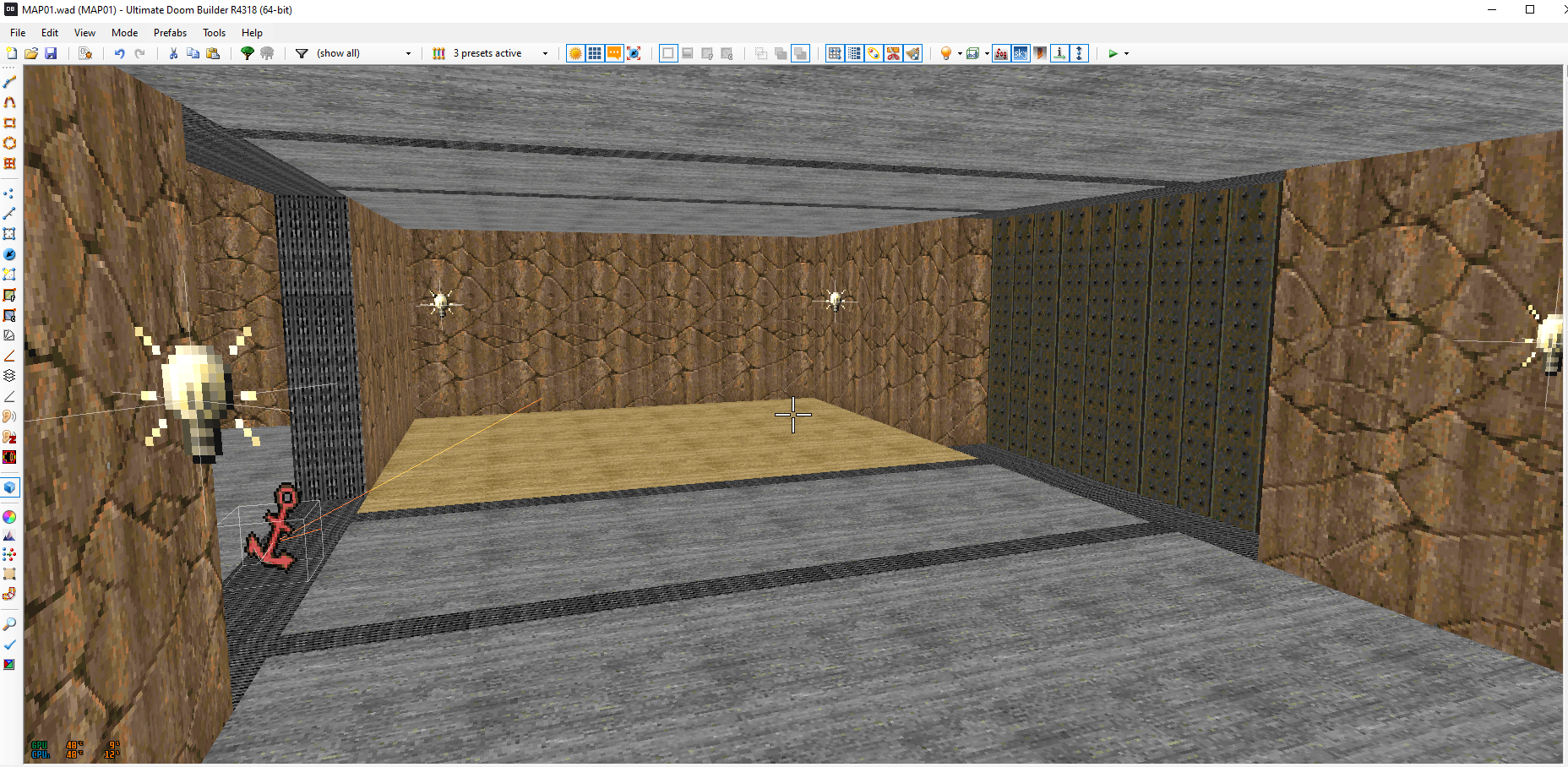1568x767 pixels.
Task: Toggle auto merge geometry button
Action: tap(874, 53)
